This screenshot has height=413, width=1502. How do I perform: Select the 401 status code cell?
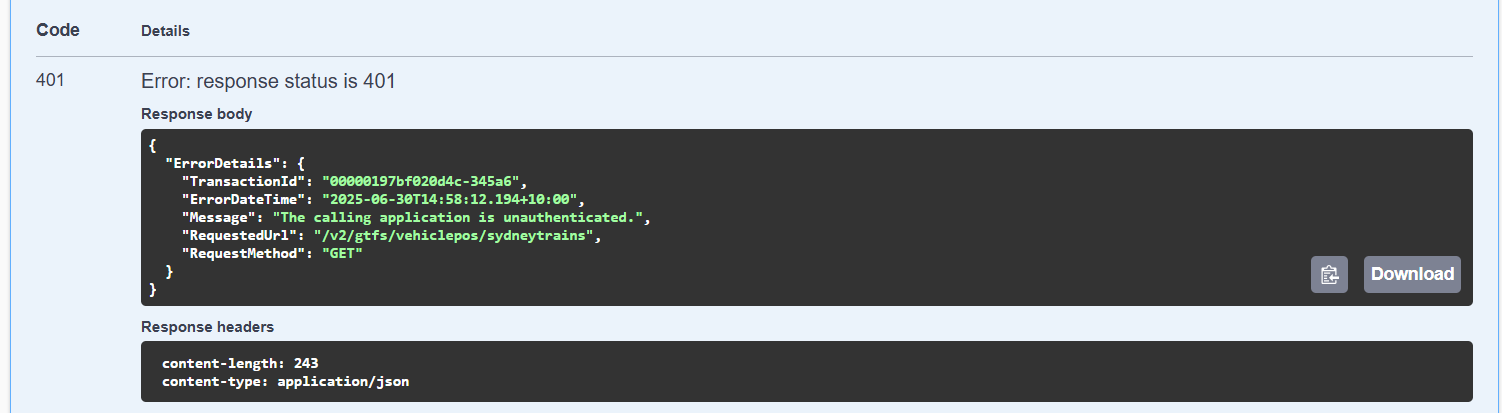coord(50,81)
